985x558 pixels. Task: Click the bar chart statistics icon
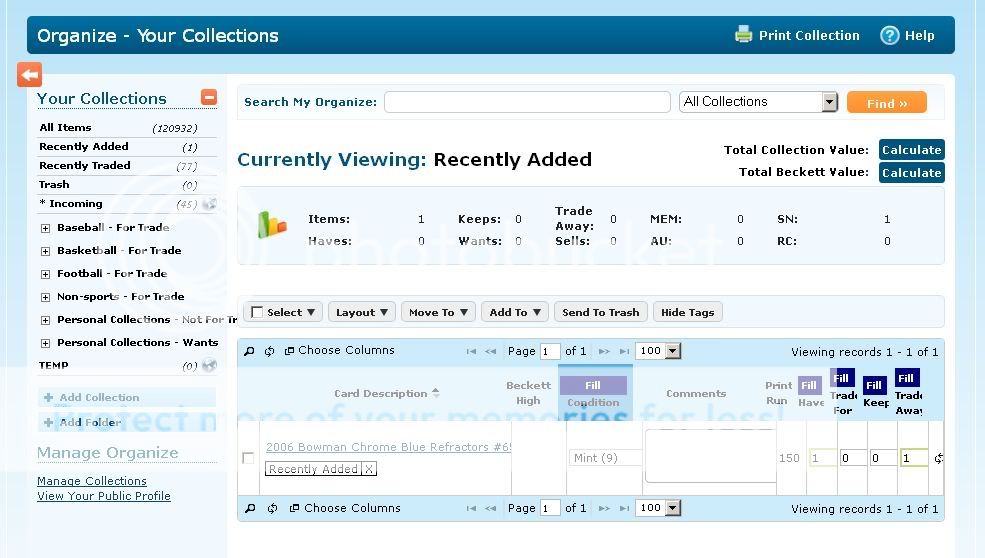pos(272,224)
